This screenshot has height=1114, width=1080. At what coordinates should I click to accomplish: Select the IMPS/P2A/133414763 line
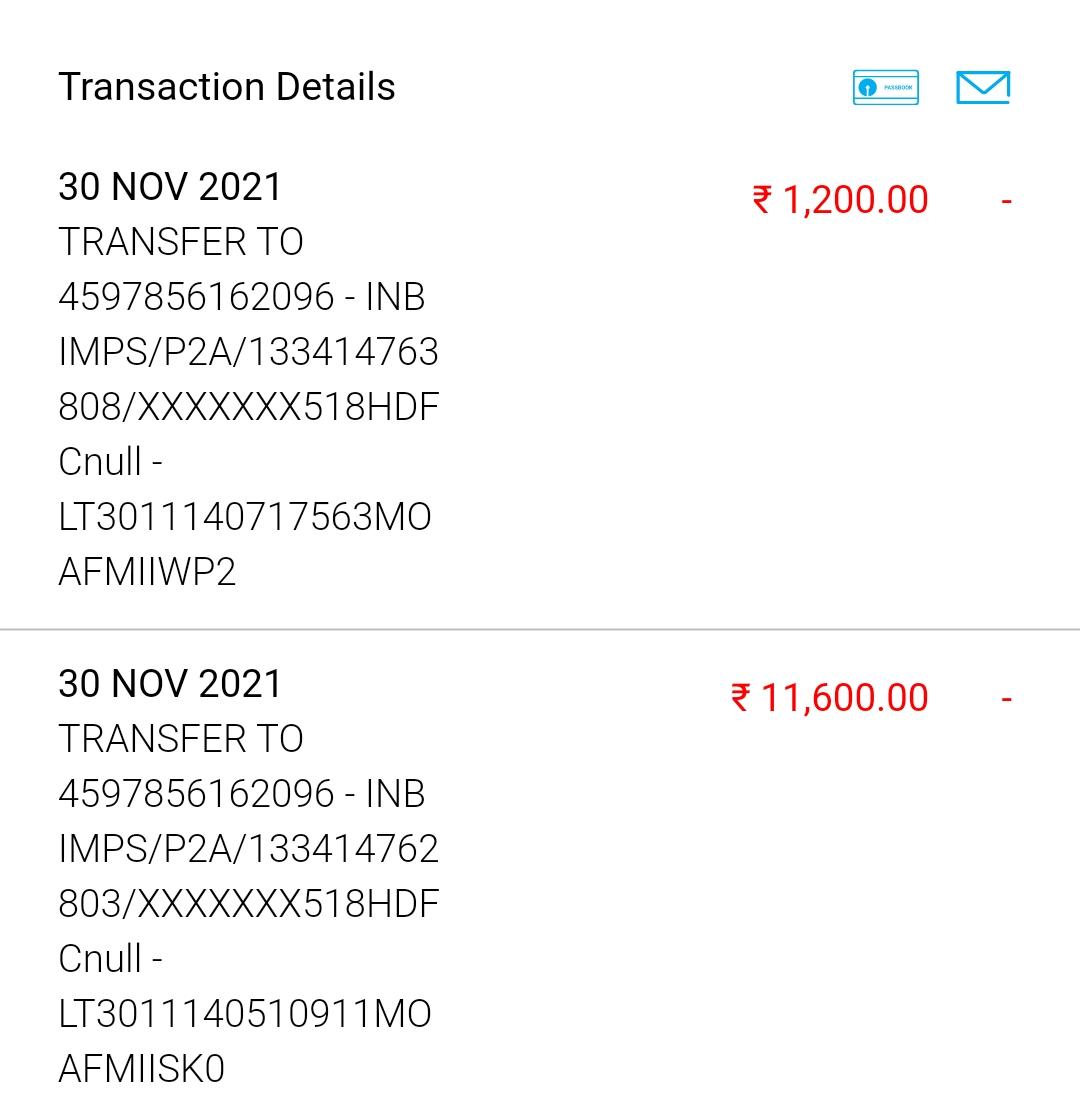(248, 352)
